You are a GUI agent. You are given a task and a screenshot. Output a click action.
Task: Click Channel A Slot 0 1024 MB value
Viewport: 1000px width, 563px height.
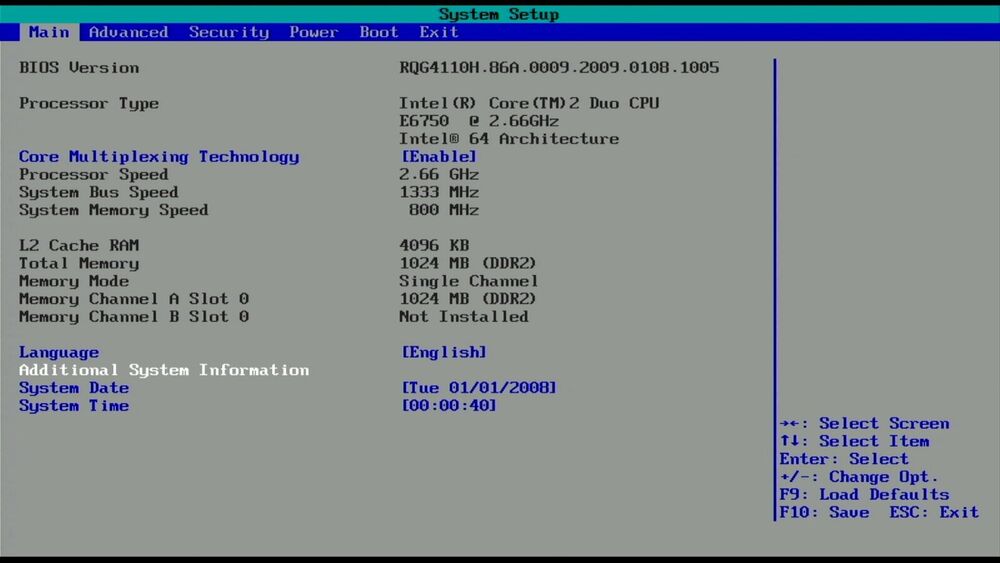[x=467, y=299]
